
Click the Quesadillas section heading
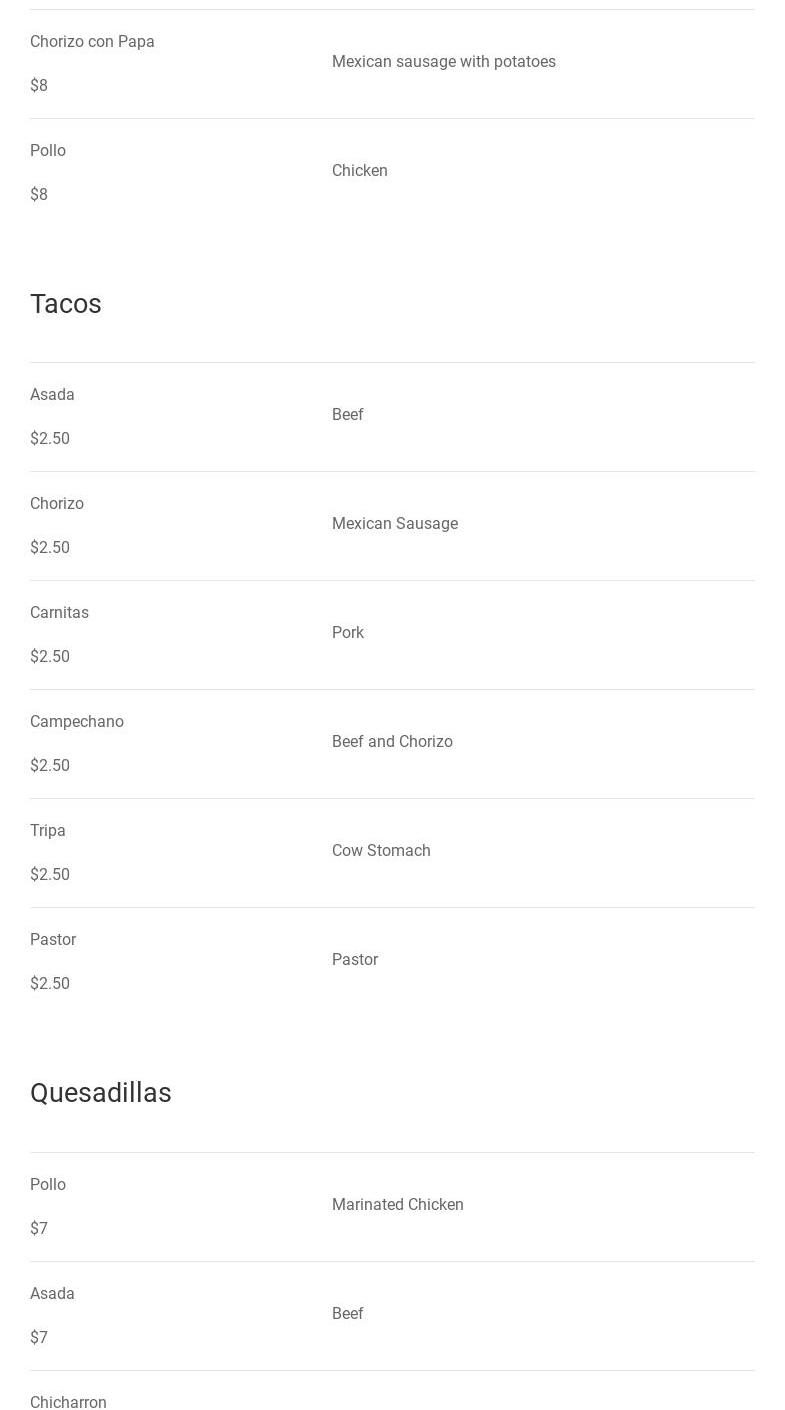101,1093
